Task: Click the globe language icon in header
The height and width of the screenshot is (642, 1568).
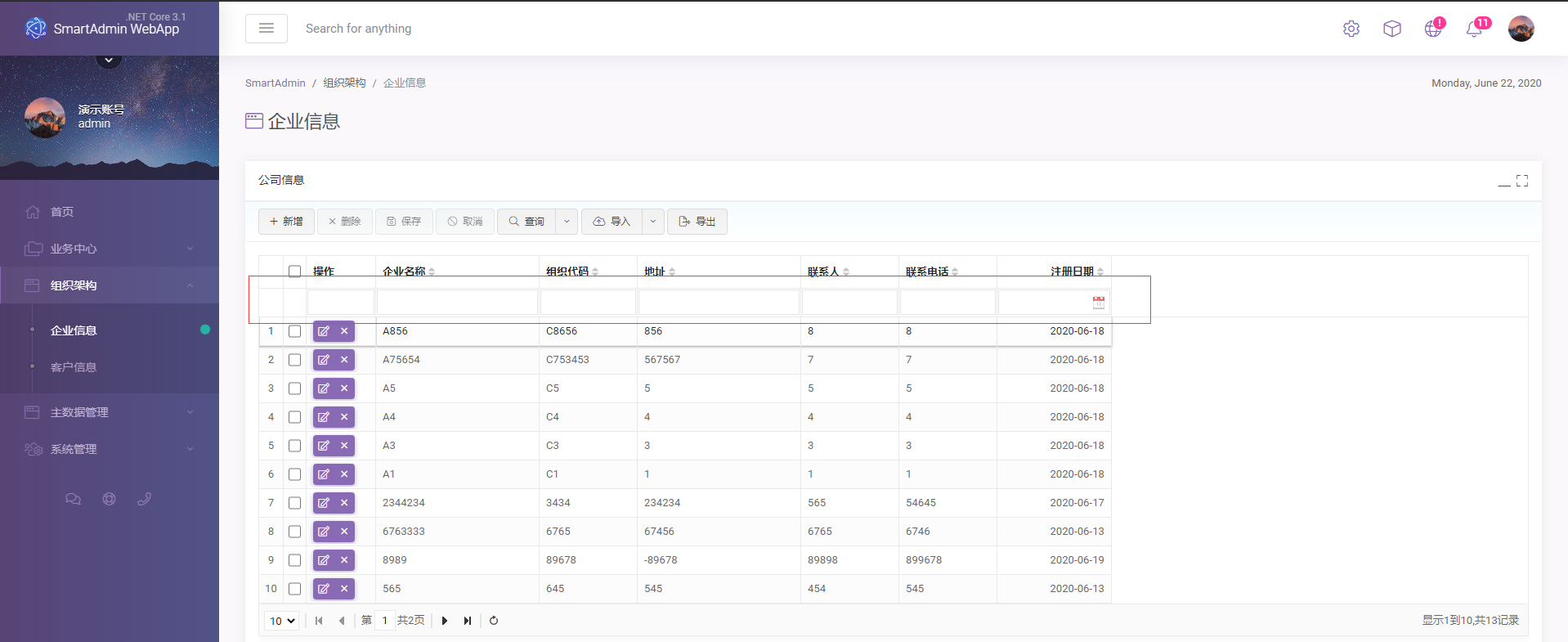Action: (x=1432, y=29)
